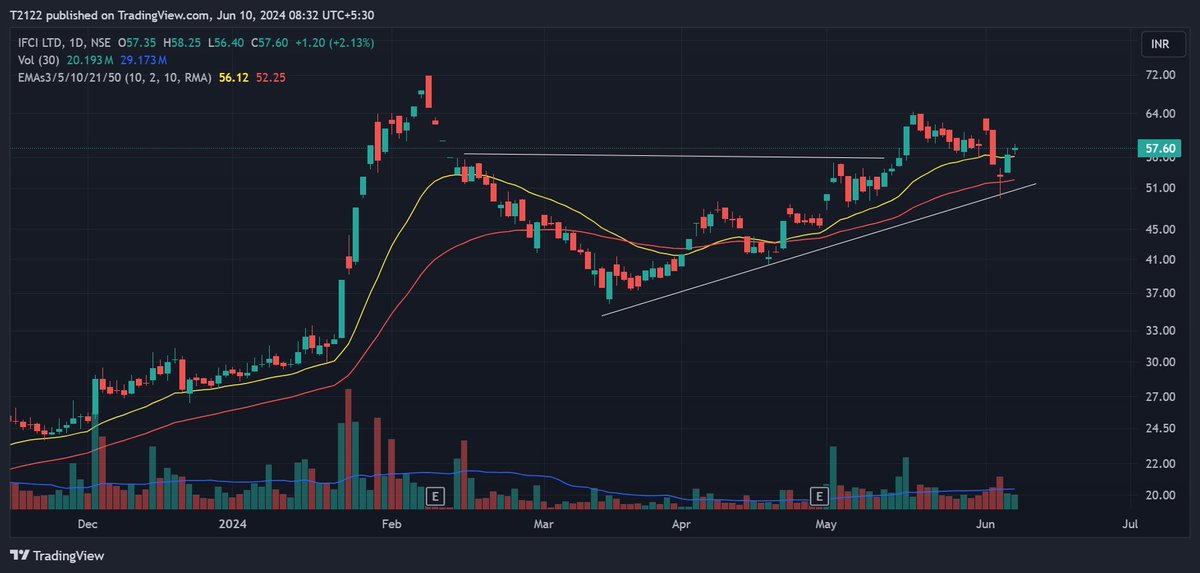Open the TradingView logo link

click(x=57, y=555)
